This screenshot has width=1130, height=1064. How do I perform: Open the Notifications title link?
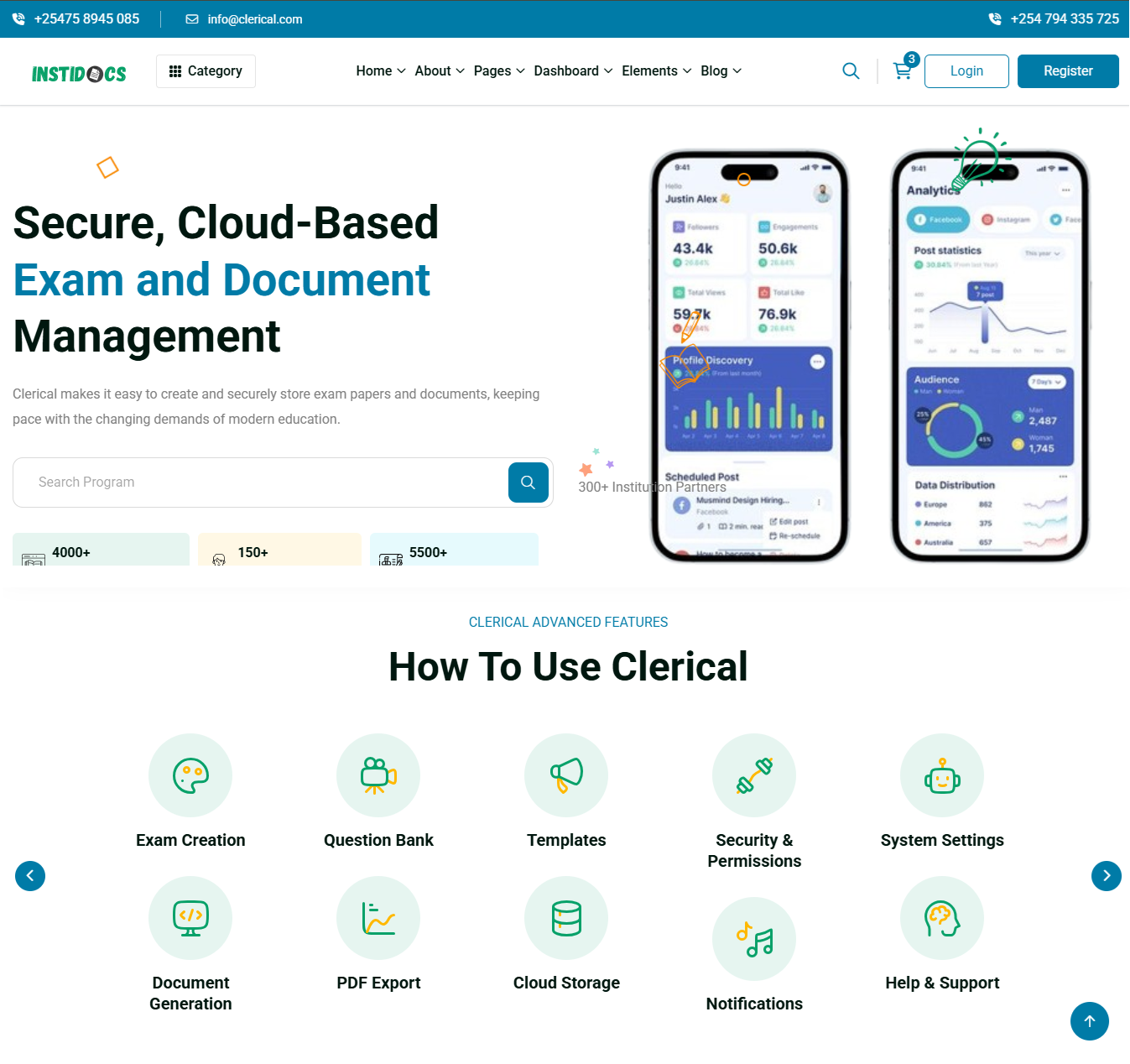(754, 1004)
